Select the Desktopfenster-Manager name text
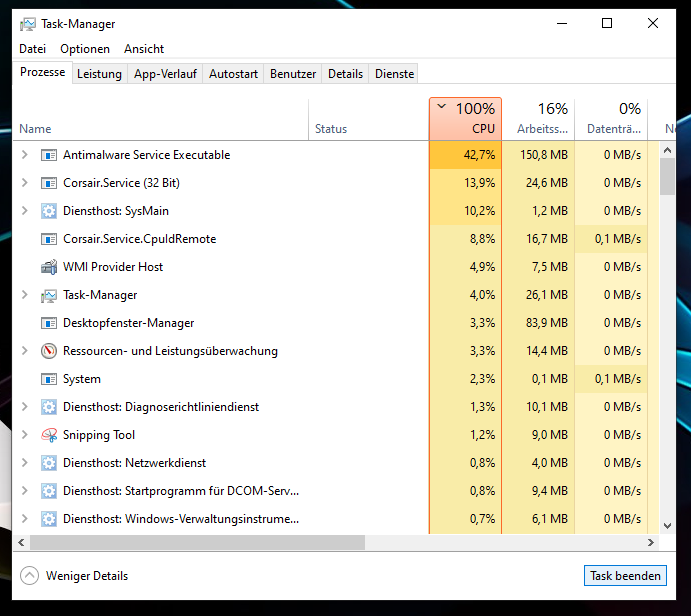 tap(128, 323)
